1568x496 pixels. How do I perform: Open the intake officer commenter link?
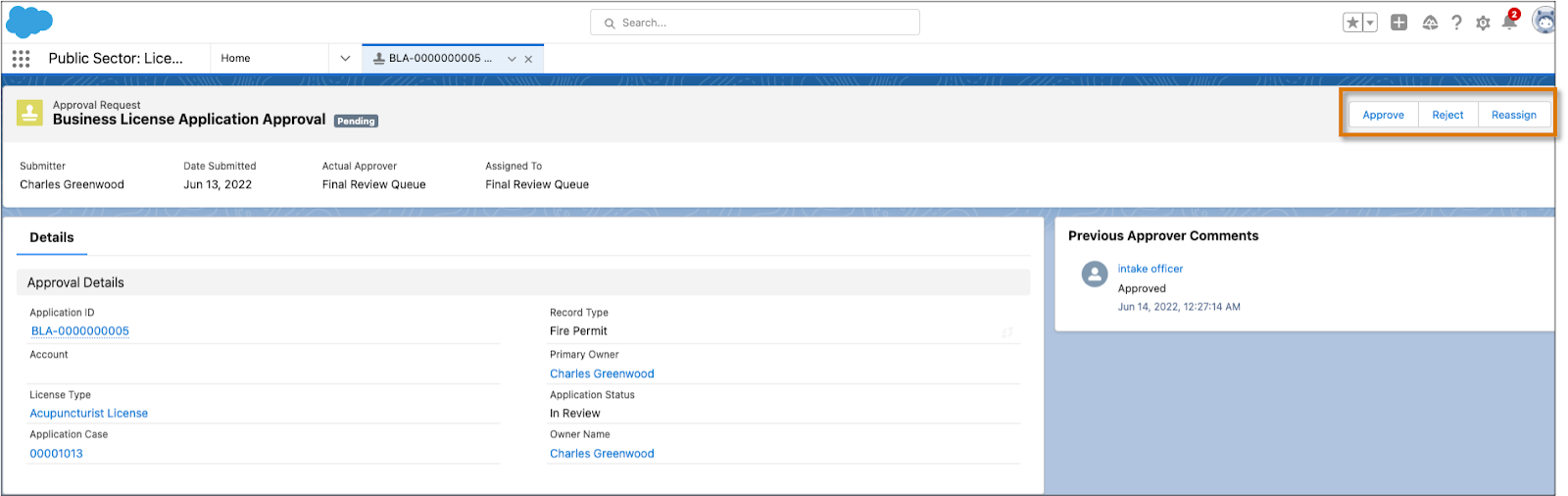[x=1151, y=269]
